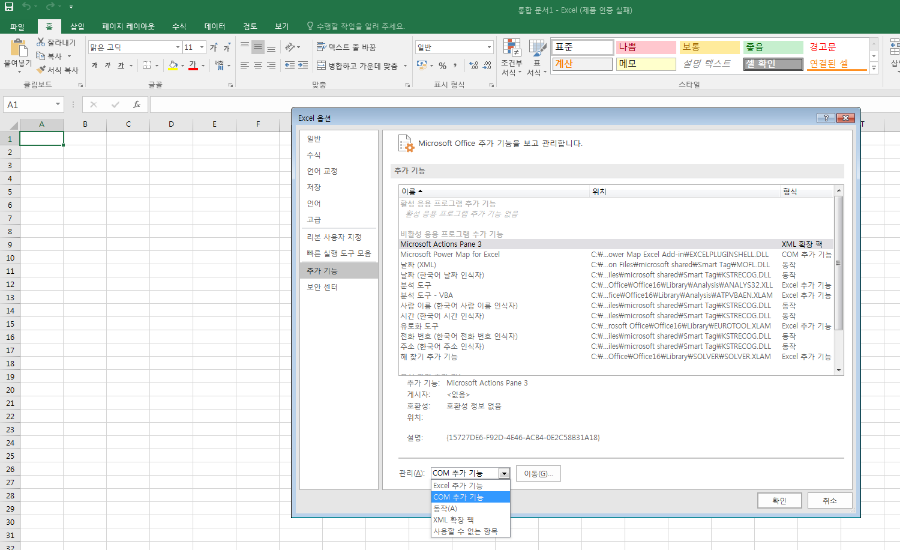Select 보안 센터 in Options sidebar

click(322, 287)
